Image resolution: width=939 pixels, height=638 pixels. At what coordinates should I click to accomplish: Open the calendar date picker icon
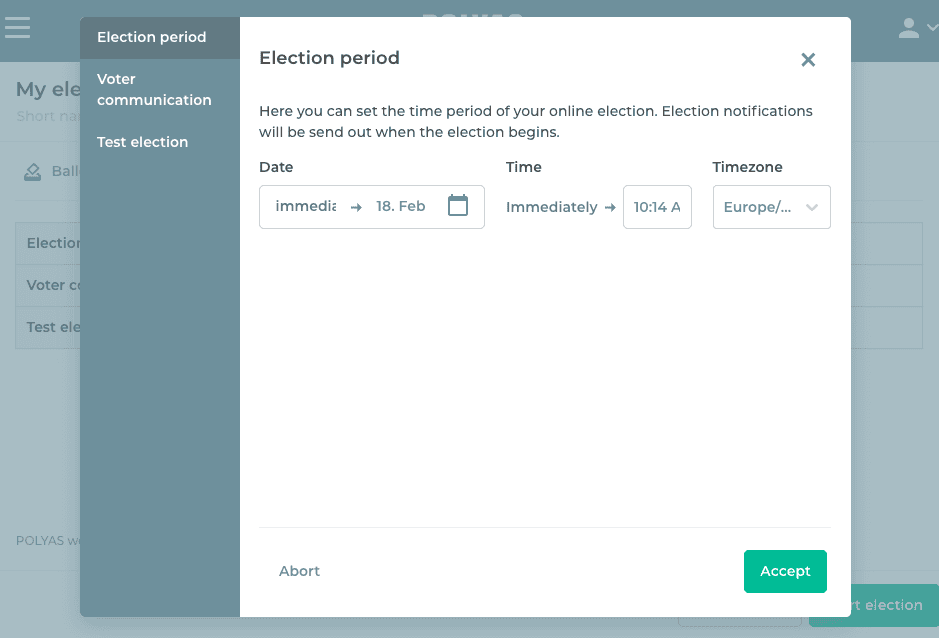pyautogui.click(x=458, y=206)
